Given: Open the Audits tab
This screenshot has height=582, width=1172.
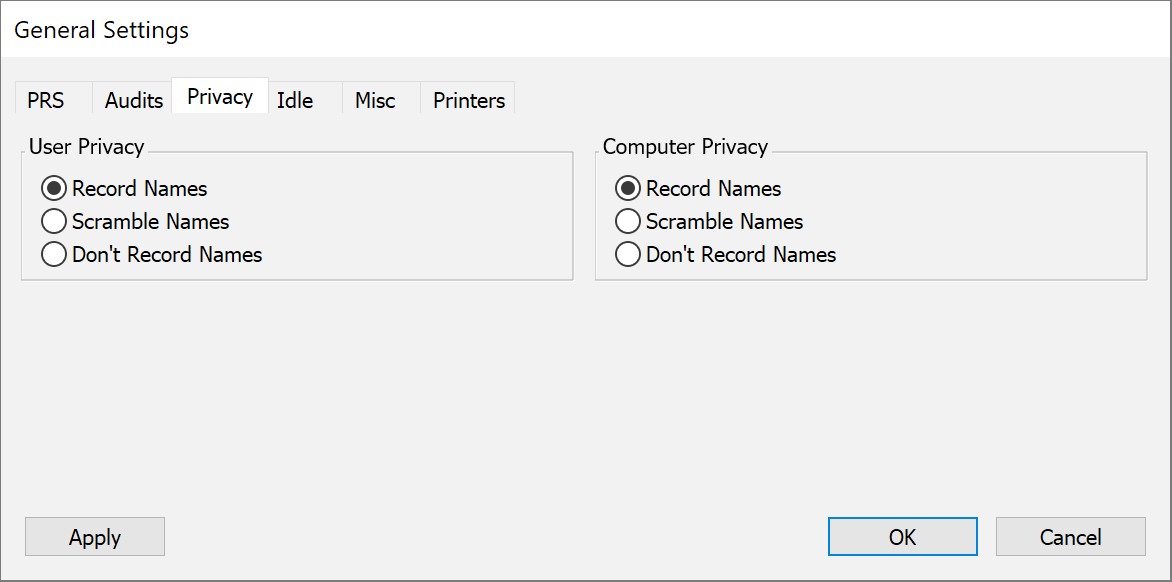Looking at the screenshot, I should [x=133, y=100].
